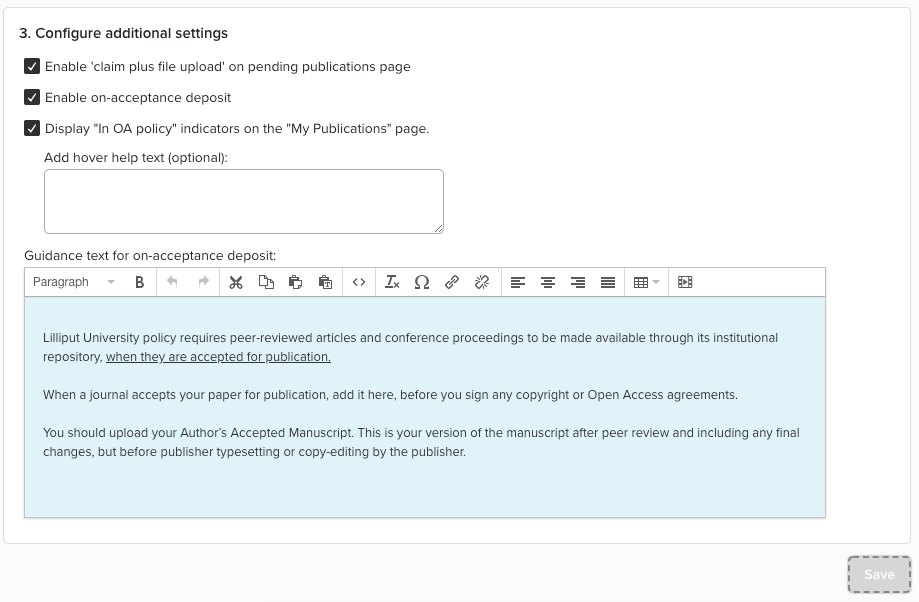Image resolution: width=919 pixels, height=602 pixels.
Task: Open the Paragraph format dropdown
Action: coord(74,282)
